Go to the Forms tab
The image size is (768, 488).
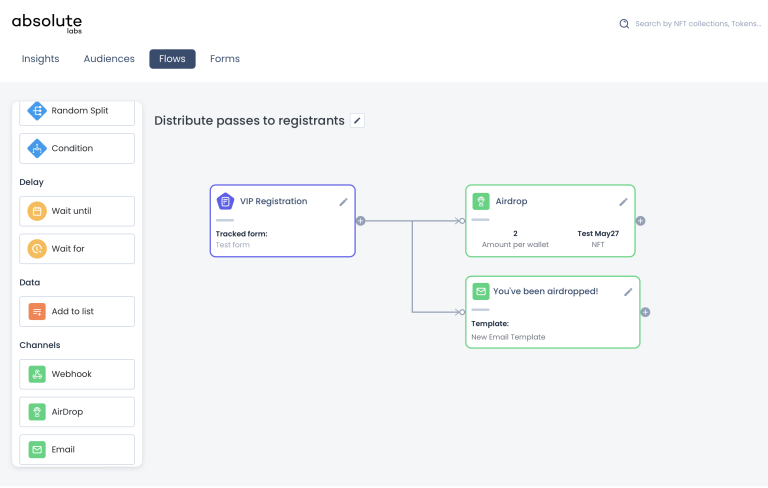[225, 59]
